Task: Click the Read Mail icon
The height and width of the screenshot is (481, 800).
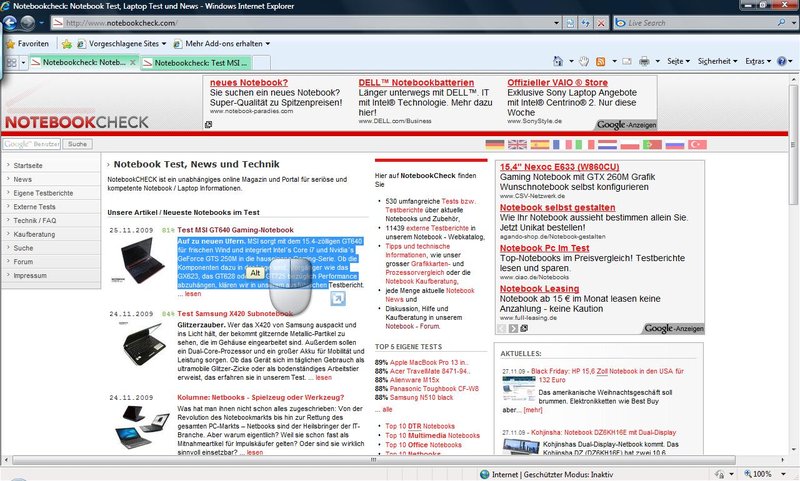Action: click(x=627, y=61)
